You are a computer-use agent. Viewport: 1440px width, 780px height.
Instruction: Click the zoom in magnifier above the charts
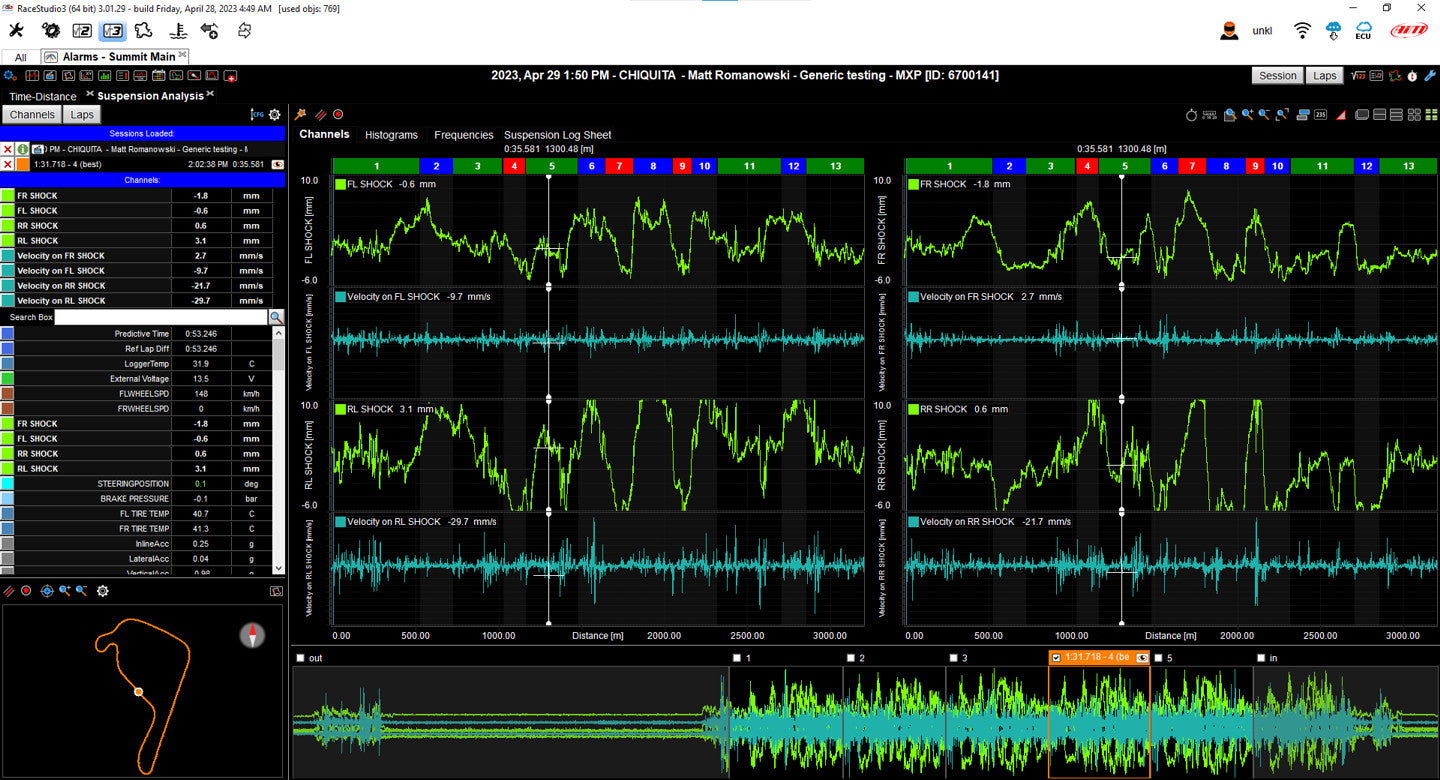1248,115
